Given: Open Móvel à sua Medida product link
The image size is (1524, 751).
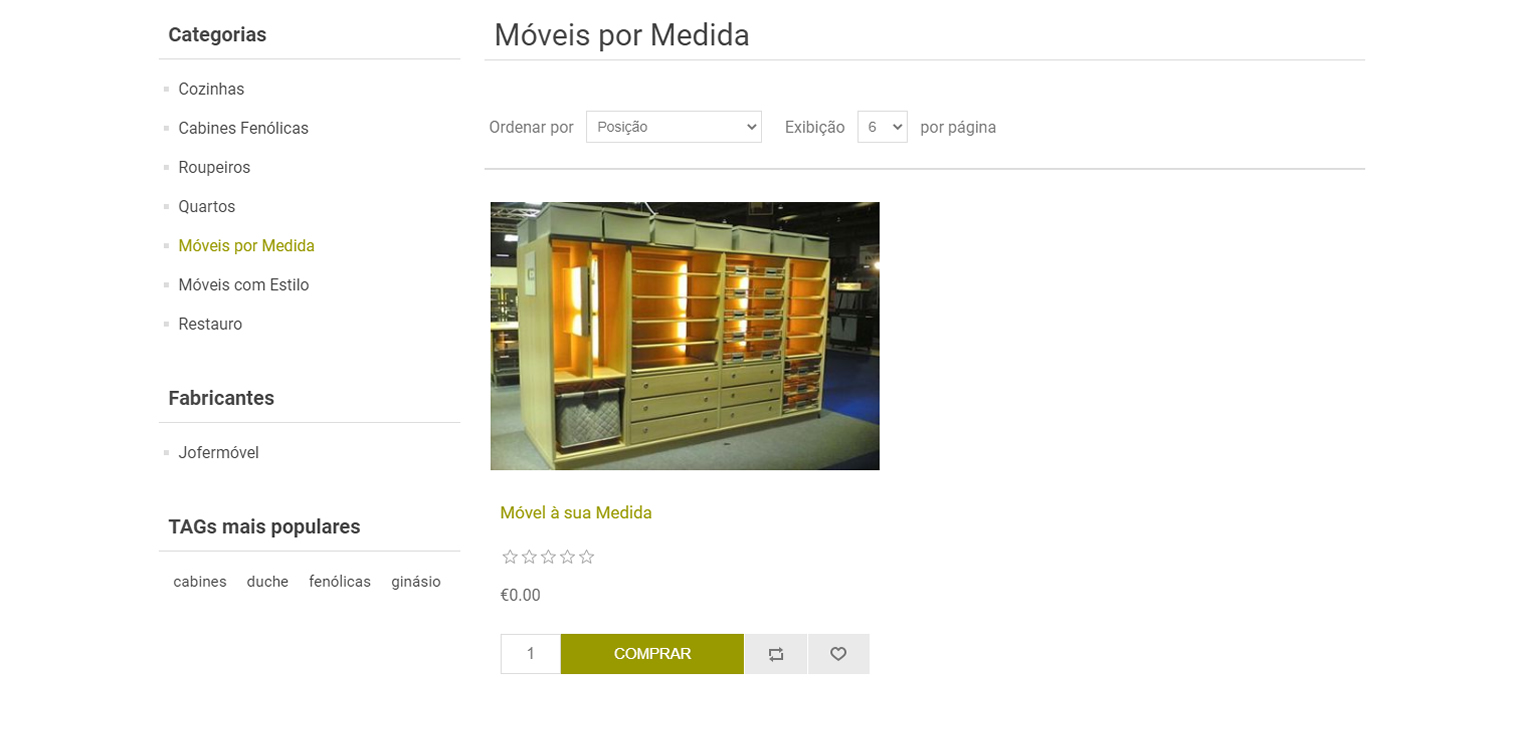Looking at the screenshot, I should point(576,513).
